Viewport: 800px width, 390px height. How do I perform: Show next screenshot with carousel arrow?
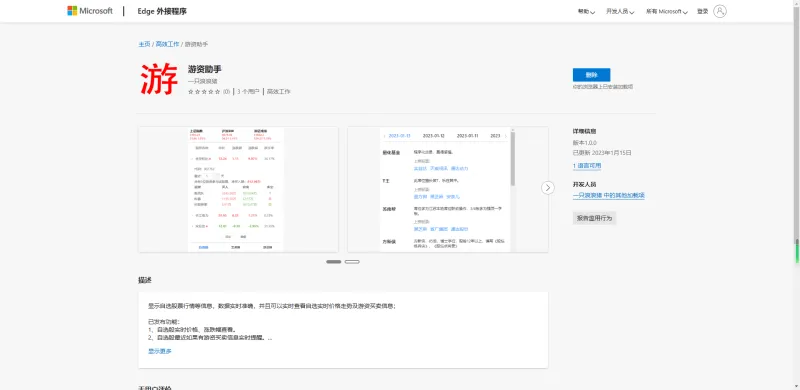coord(547,187)
